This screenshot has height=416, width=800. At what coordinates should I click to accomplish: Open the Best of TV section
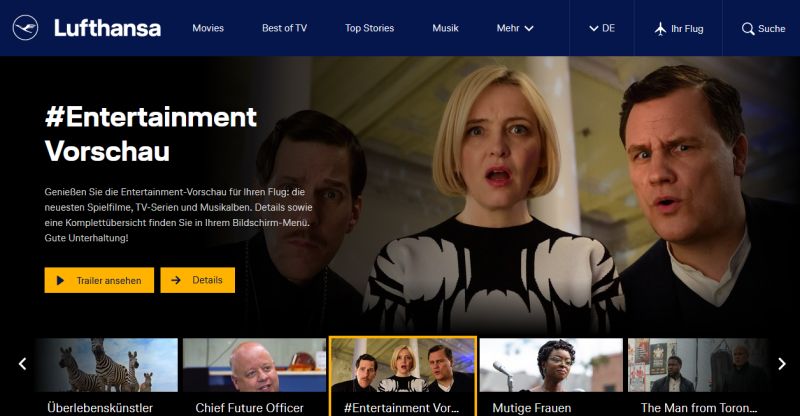click(x=285, y=28)
